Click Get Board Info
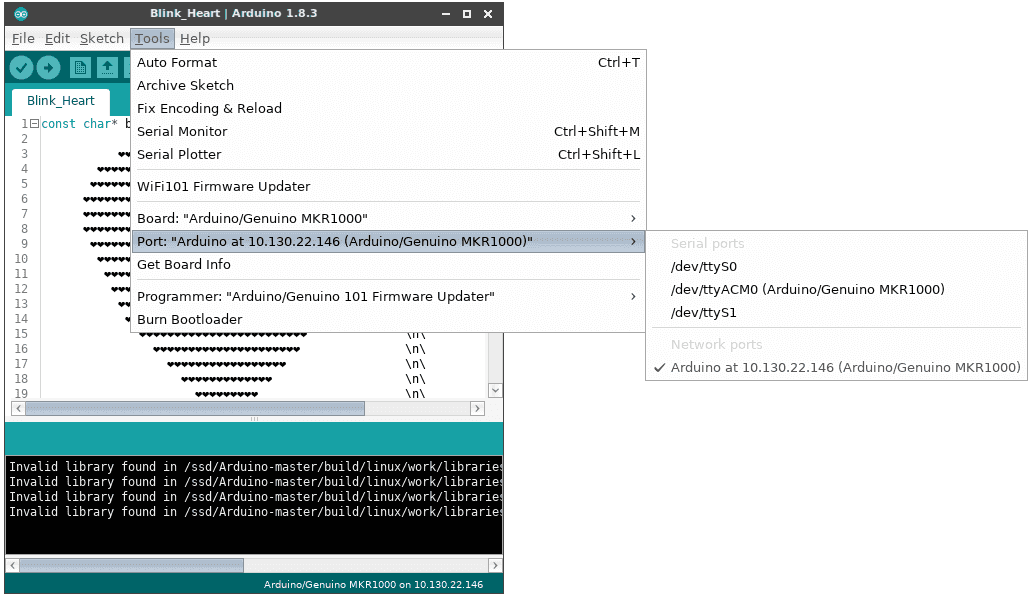The height and width of the screenshot is (599, 1028). [x=184, y=265]
